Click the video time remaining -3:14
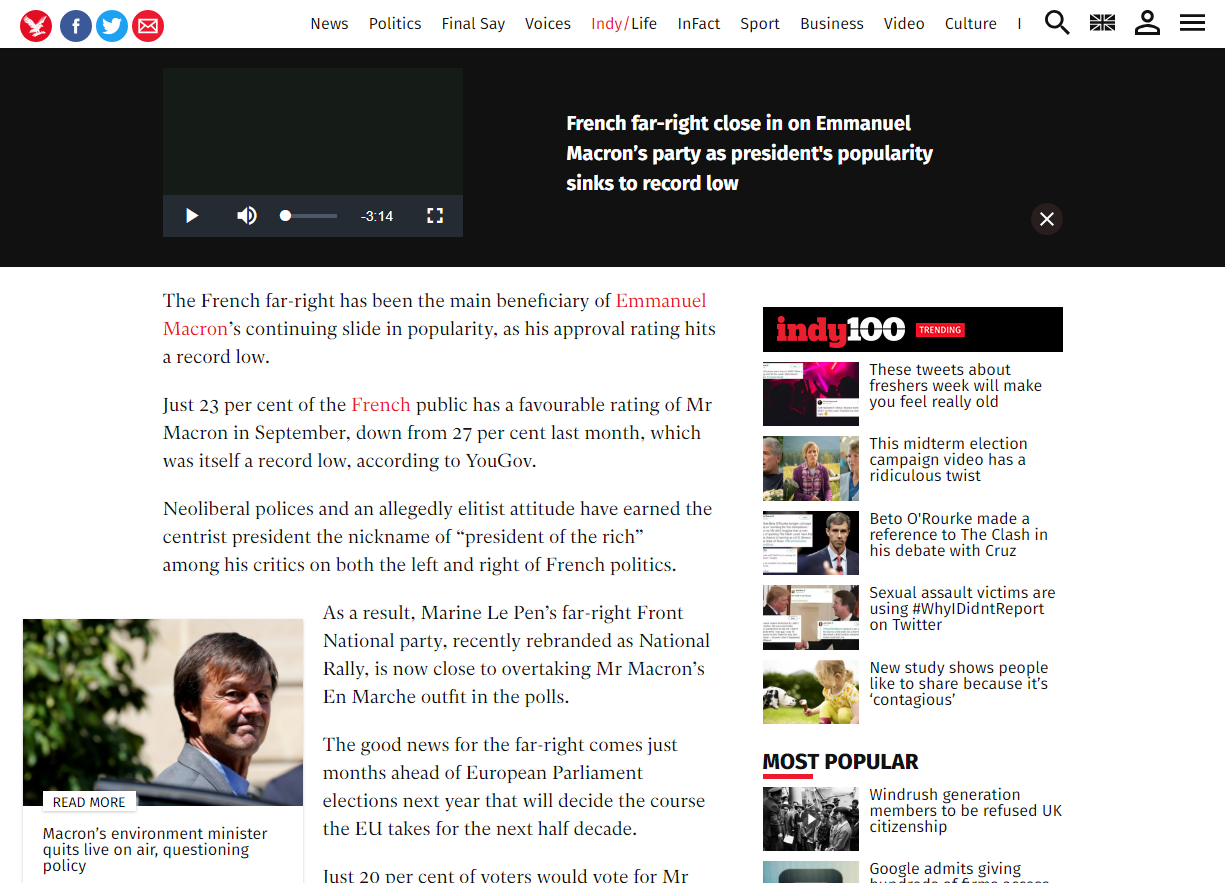 [377, 216]
